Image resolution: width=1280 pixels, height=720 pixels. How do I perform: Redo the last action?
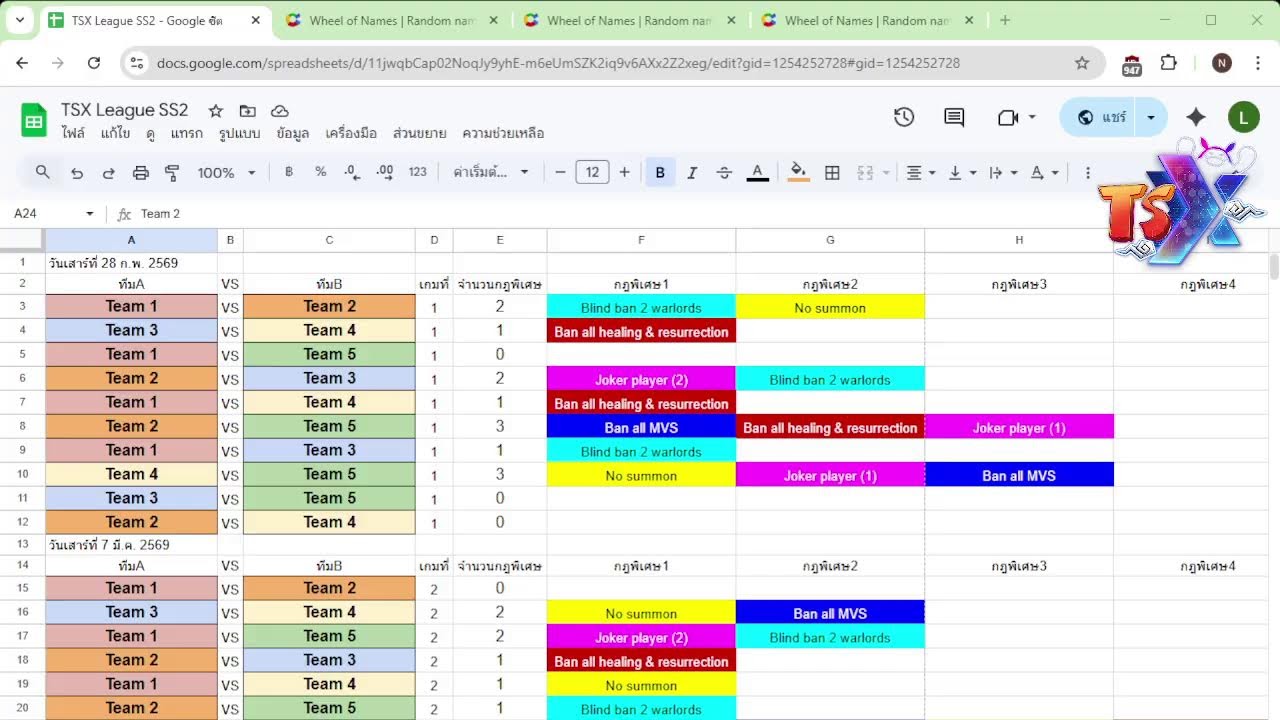[108, 173]
